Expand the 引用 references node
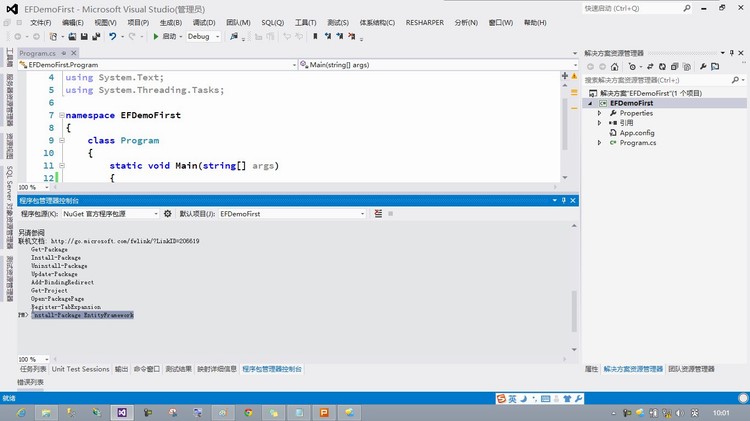Screen dimensions: 750x421 (x=599, y=123)
